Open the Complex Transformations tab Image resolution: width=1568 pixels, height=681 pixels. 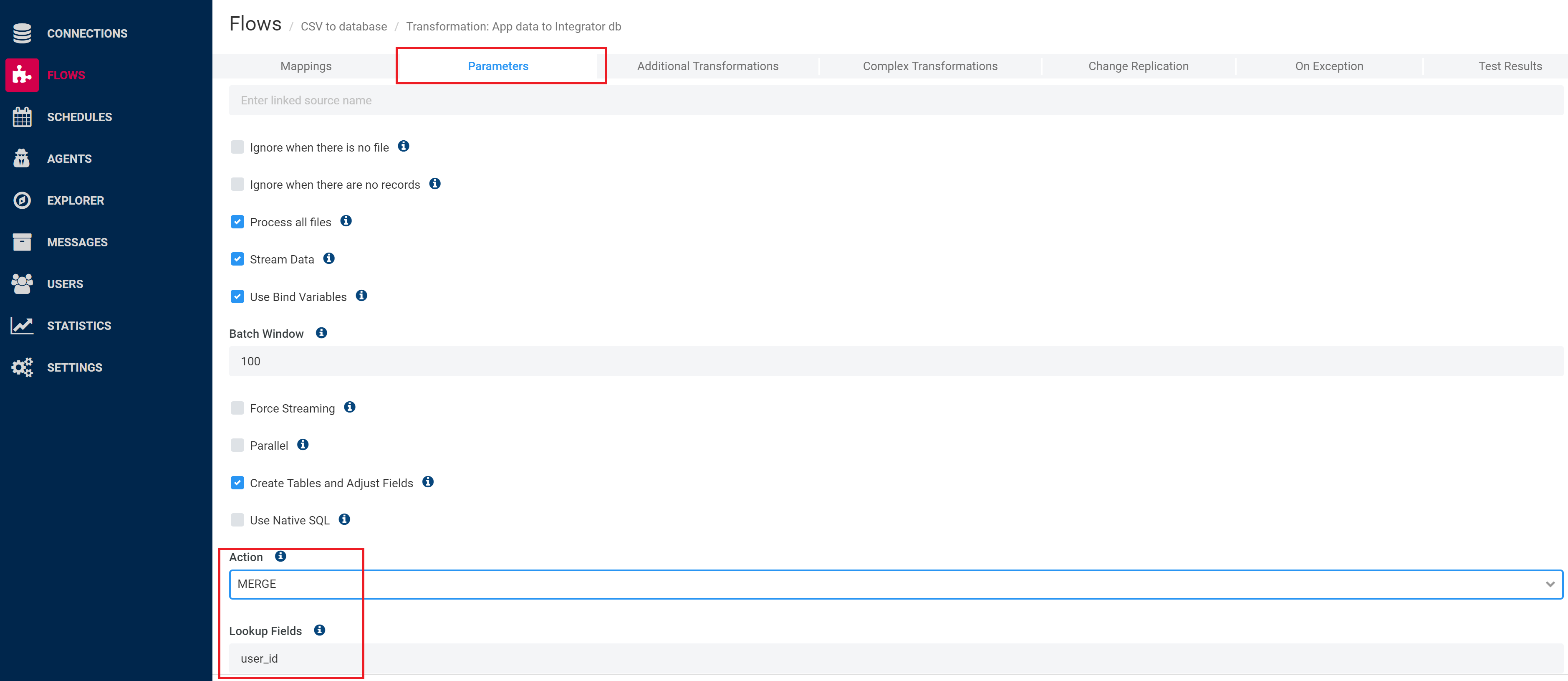(929, 66)
